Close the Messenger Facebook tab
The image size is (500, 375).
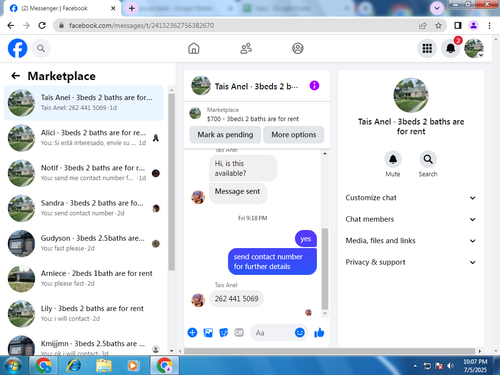coord(113,8)
